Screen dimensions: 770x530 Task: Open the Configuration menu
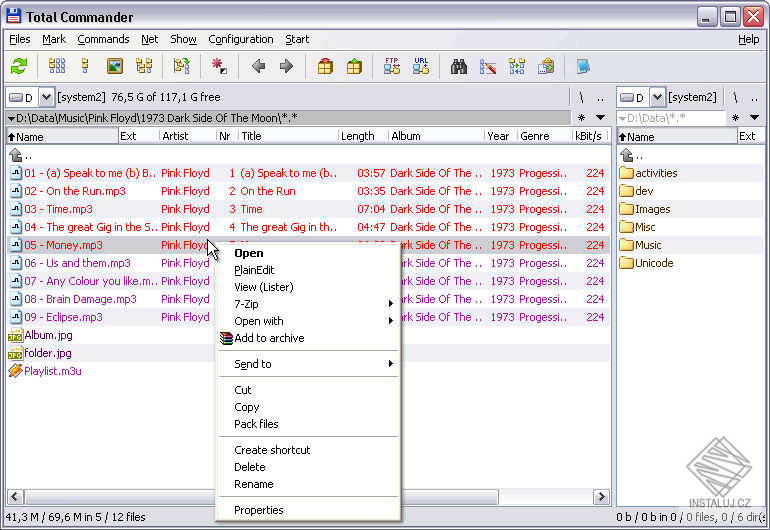tap(241, 39)
